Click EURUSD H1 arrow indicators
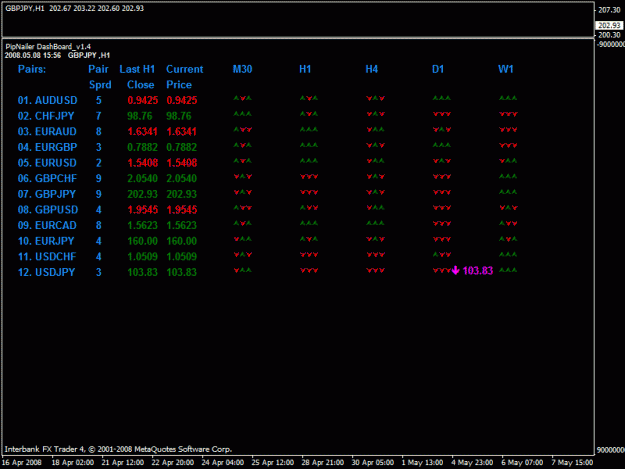 (x=309, y=161)
